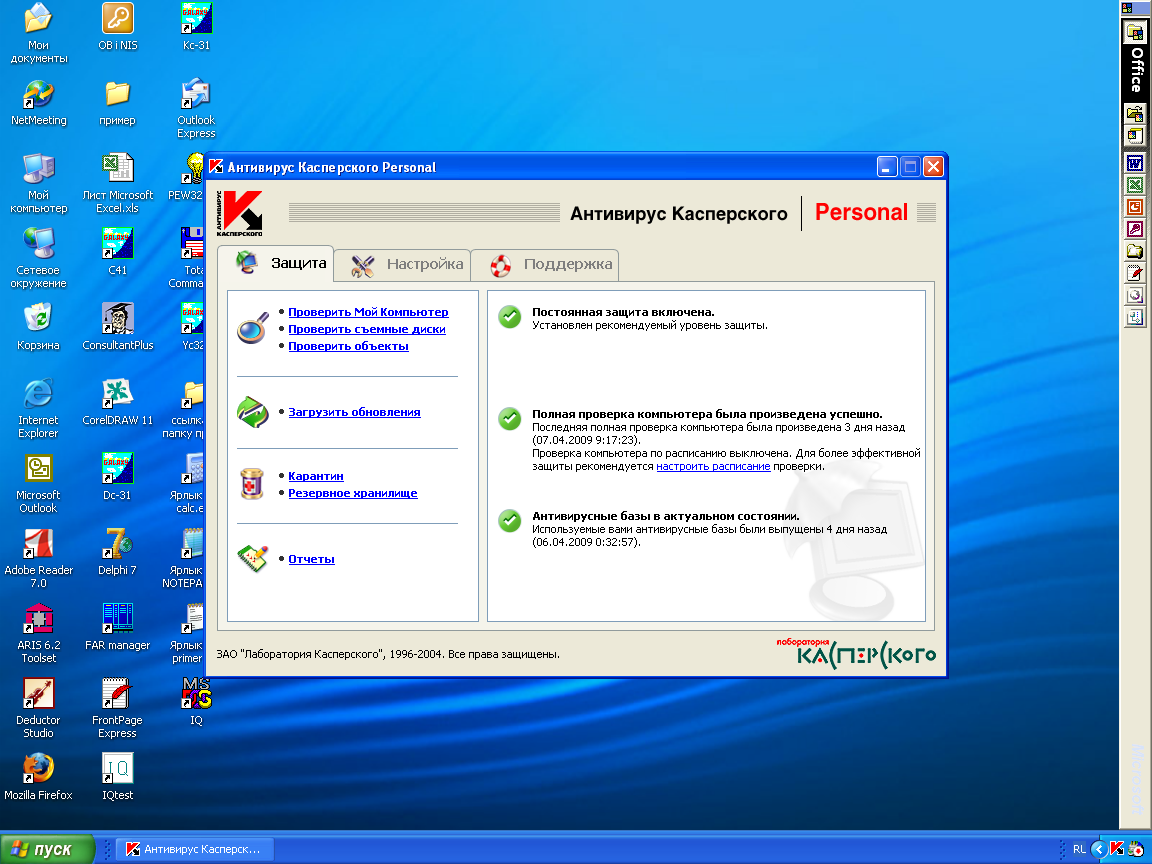1152x864 pixels.
Task: Launch Word from the Office bar
Action: tap(1135, 162)
